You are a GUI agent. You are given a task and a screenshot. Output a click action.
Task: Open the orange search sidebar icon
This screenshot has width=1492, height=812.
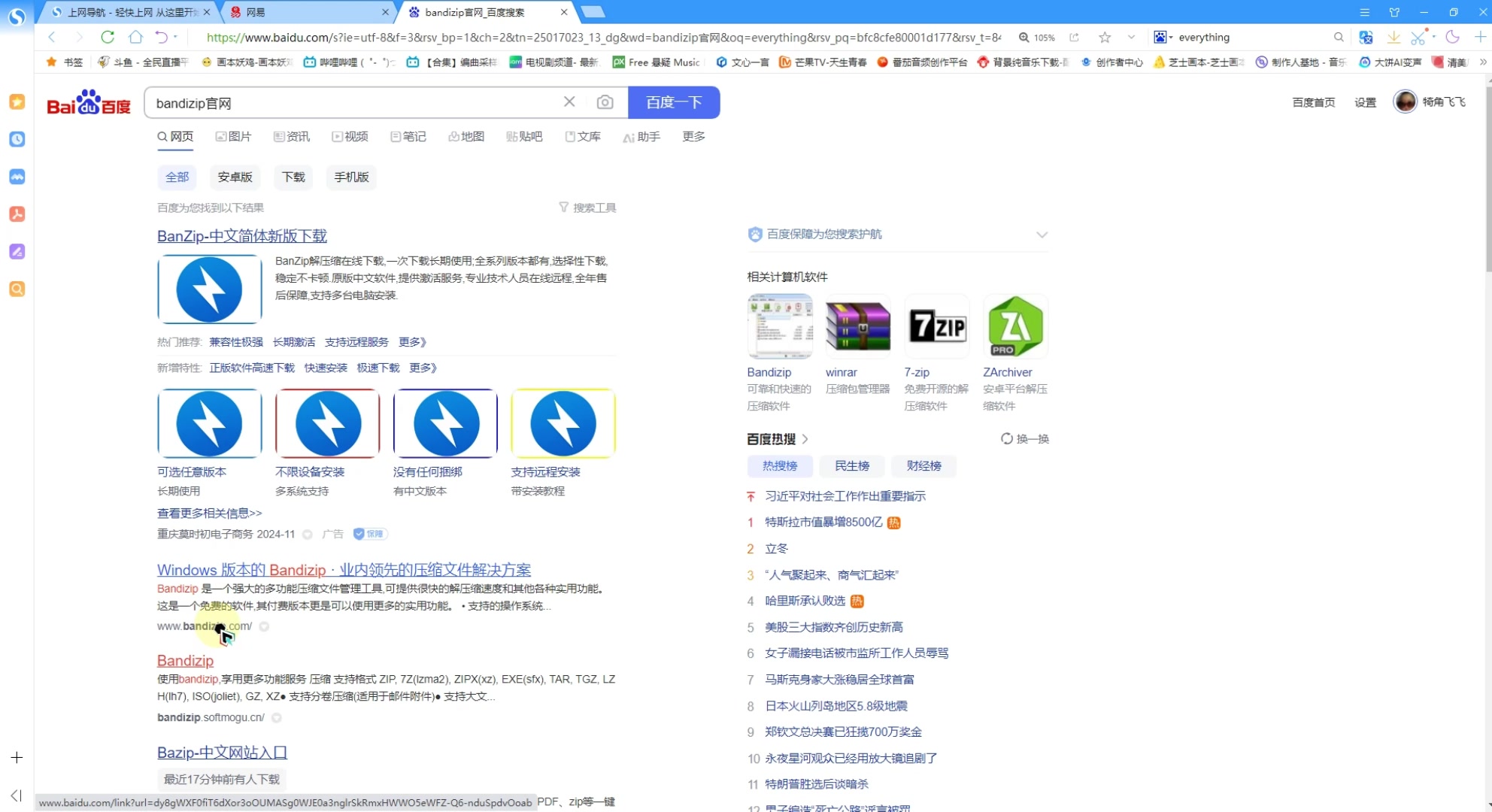pyautogui.click(x=17, y=289)
